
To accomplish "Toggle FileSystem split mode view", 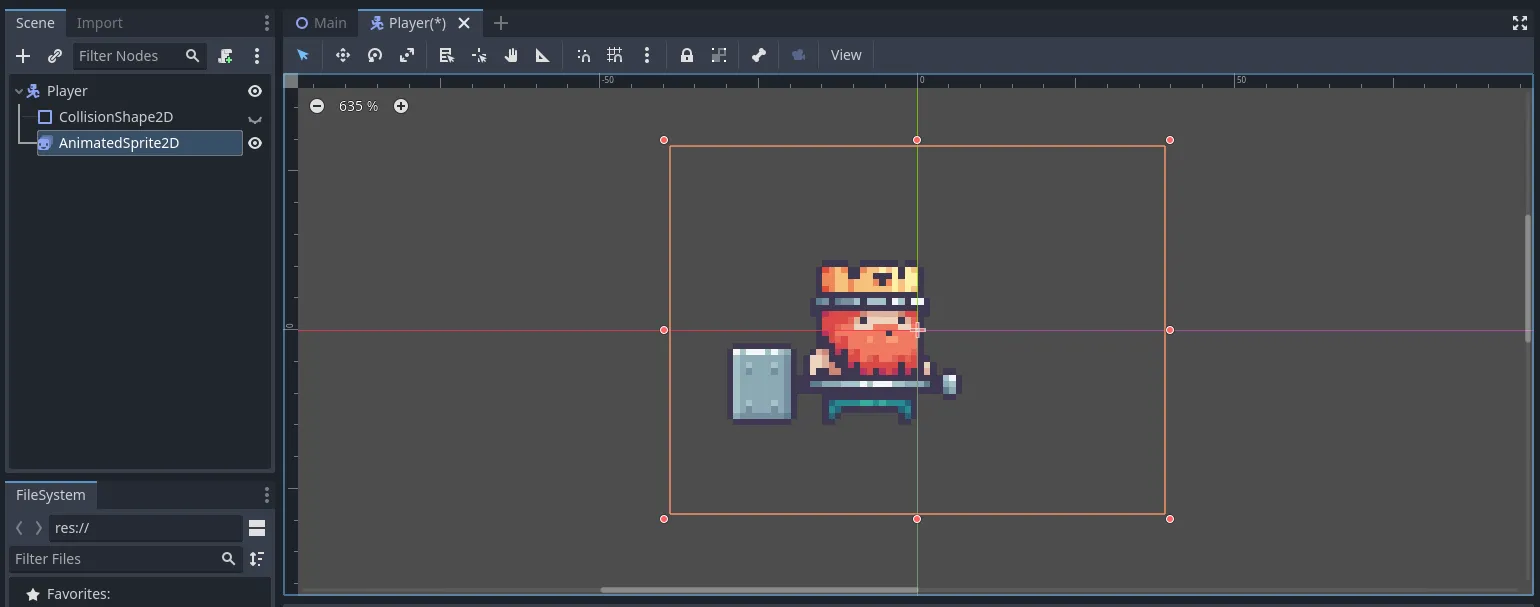I will coord(257,528).
